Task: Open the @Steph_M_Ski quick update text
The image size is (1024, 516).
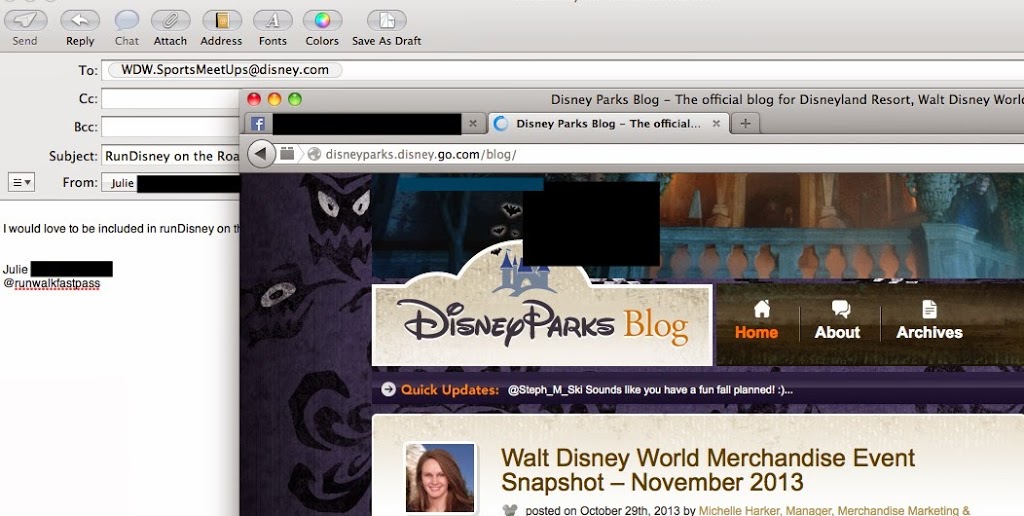Action: coord(650,390)
